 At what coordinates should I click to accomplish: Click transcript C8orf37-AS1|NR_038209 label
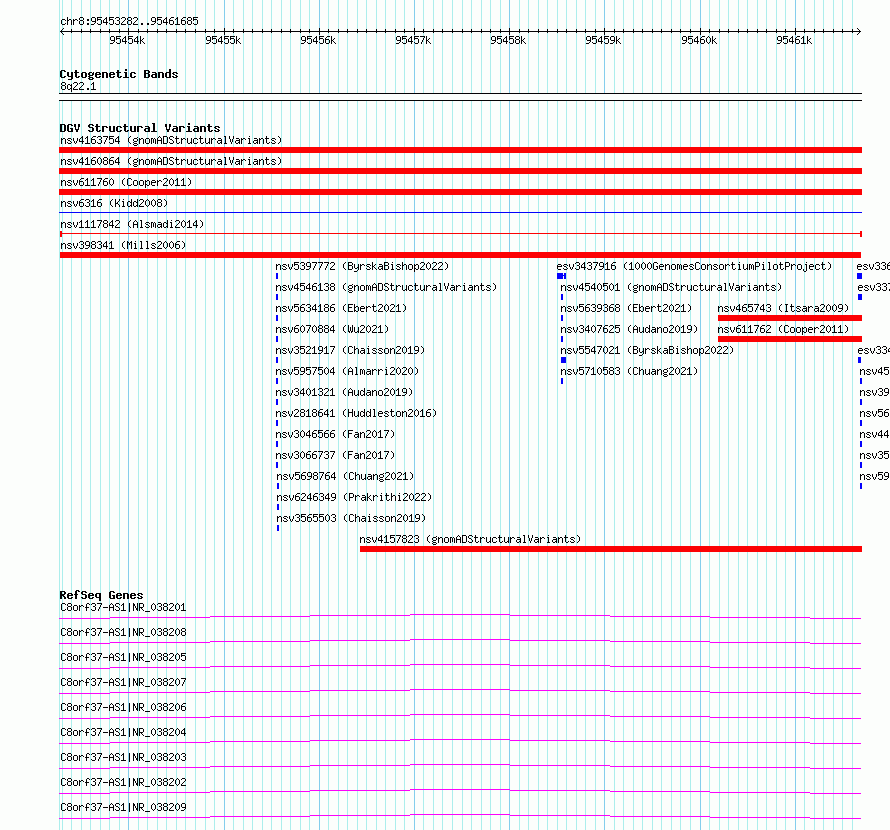pyautogui.click(x=123, y=807)
